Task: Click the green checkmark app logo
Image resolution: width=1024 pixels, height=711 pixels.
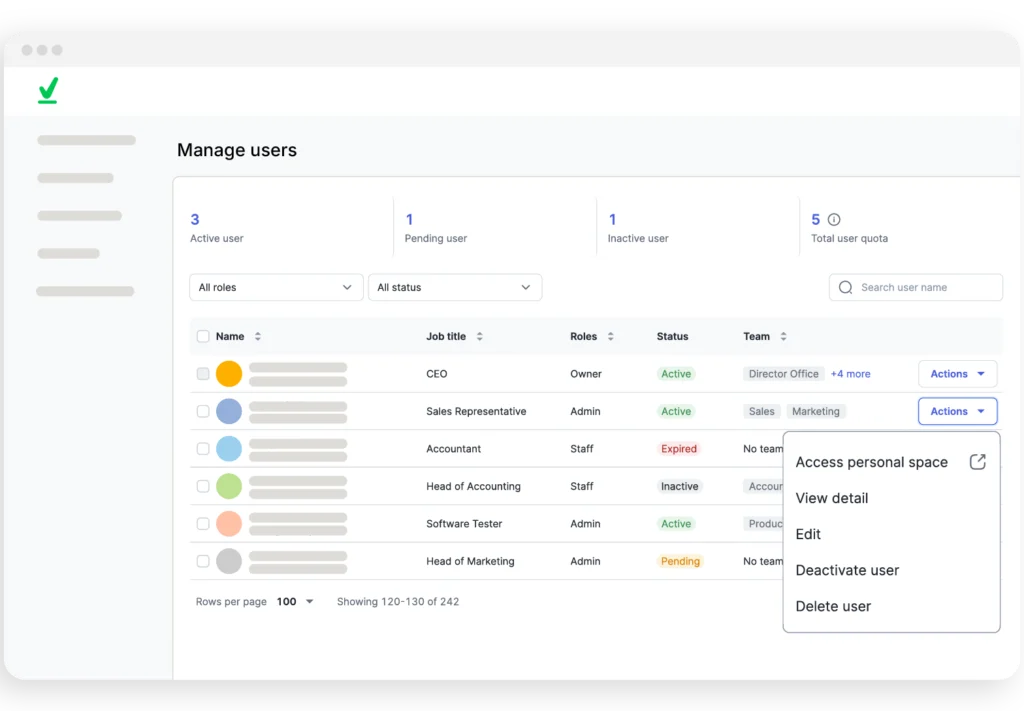Action: click(x=48, y=90)
